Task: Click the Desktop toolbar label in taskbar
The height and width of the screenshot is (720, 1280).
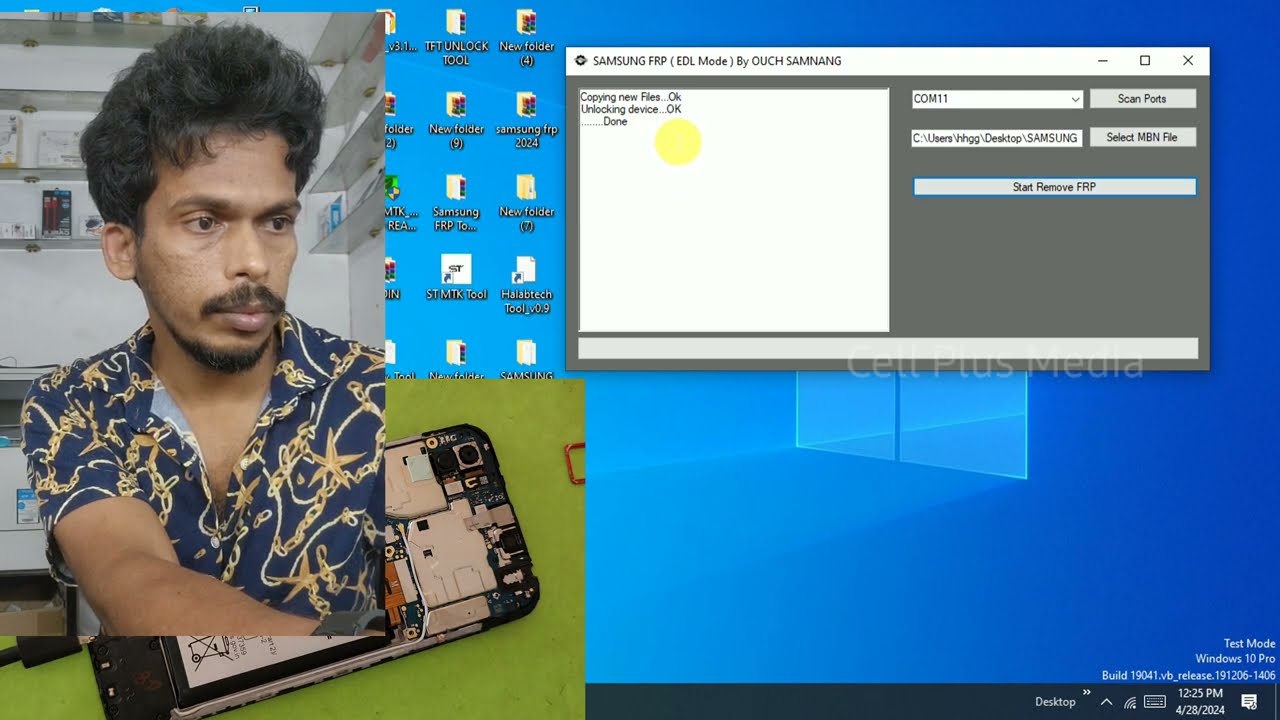Action: coord(1055,702)
